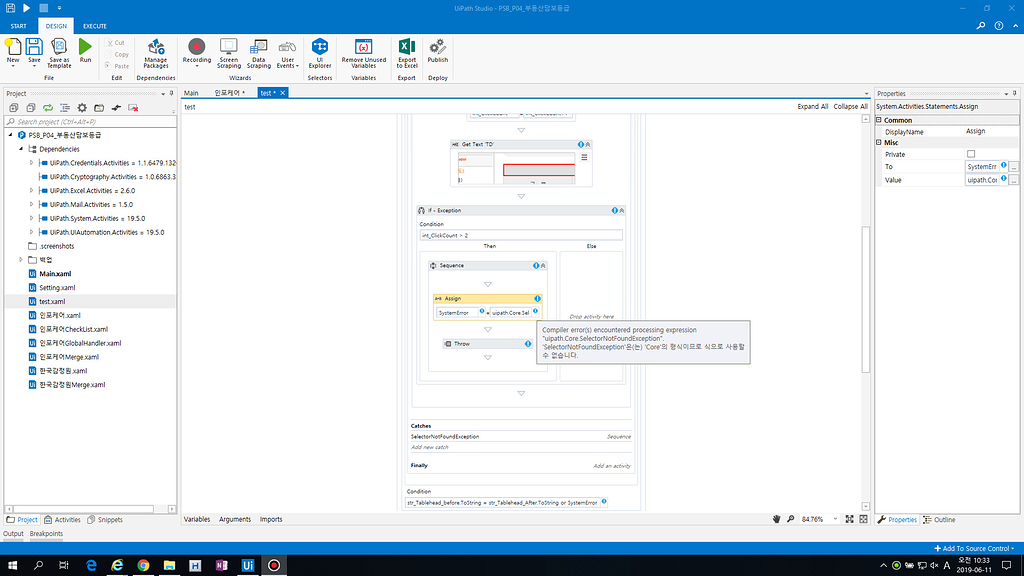This screenshot has width=1024, height=576.
Task: Run the workflow with the green Run icon
Action: tap(85, 50)
